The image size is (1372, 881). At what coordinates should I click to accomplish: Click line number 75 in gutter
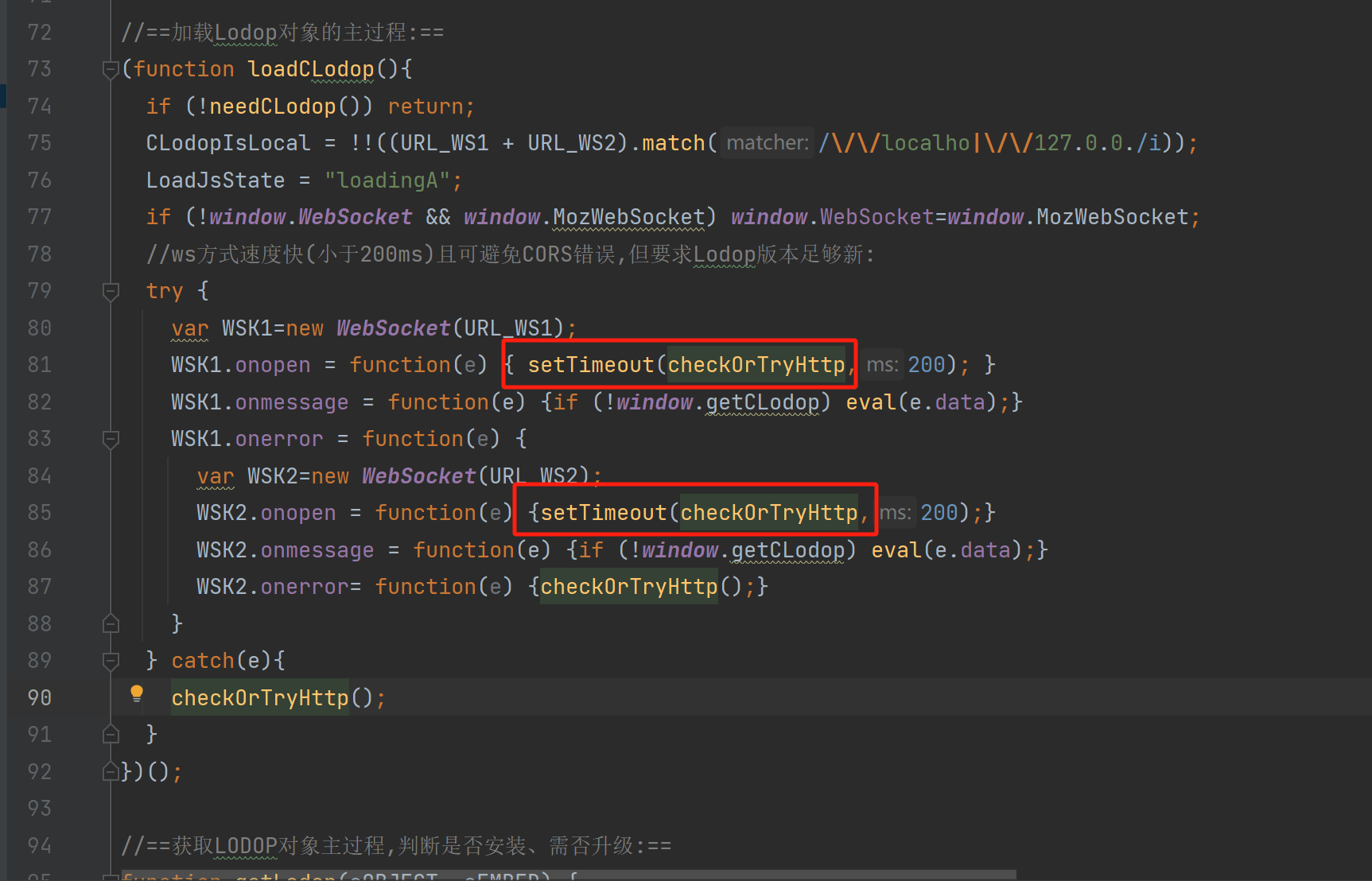click(x=39, y=143)
